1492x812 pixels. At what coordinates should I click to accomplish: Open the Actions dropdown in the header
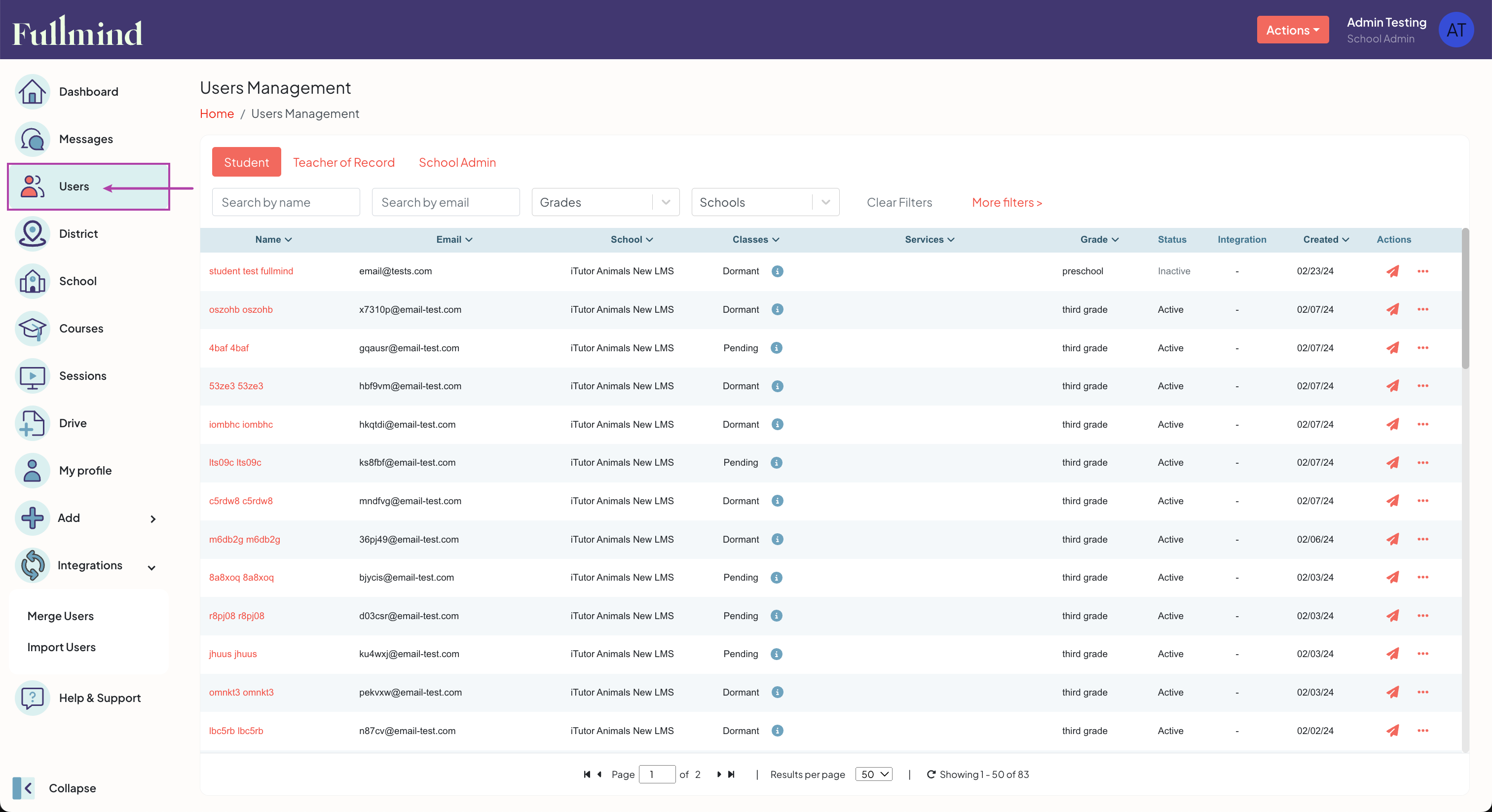pos(1293,30)
